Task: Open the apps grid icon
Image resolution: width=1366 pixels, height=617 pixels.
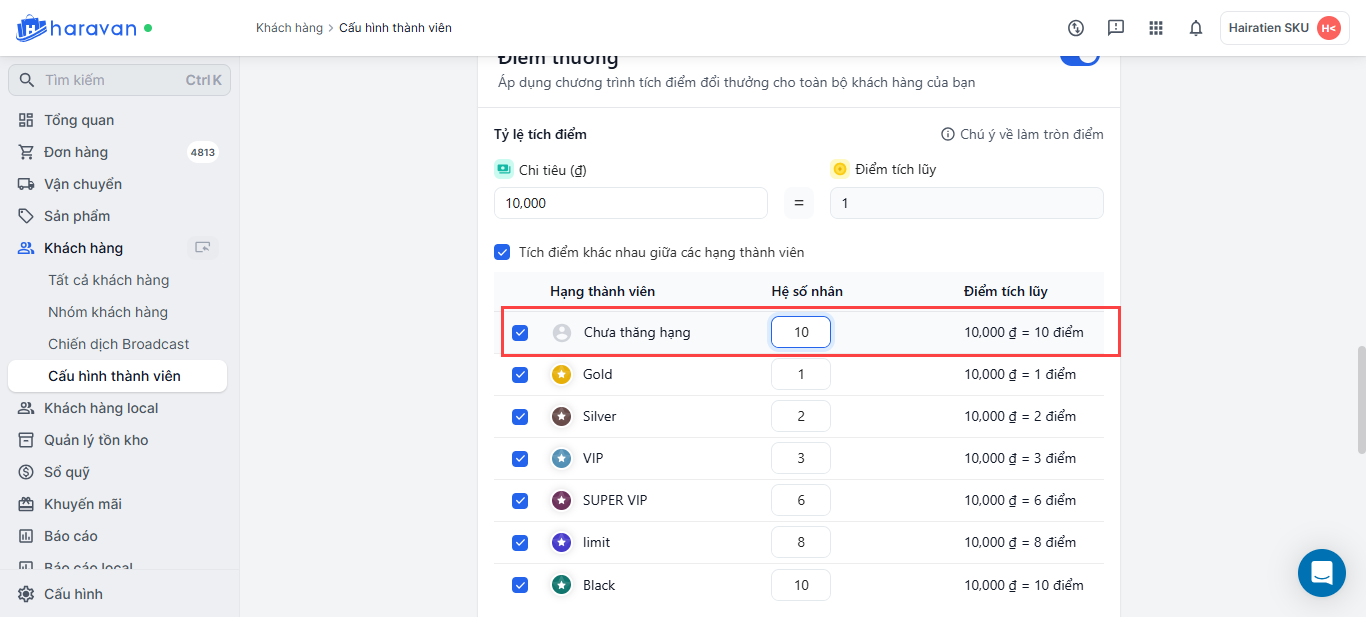Action: [1156, 28]
